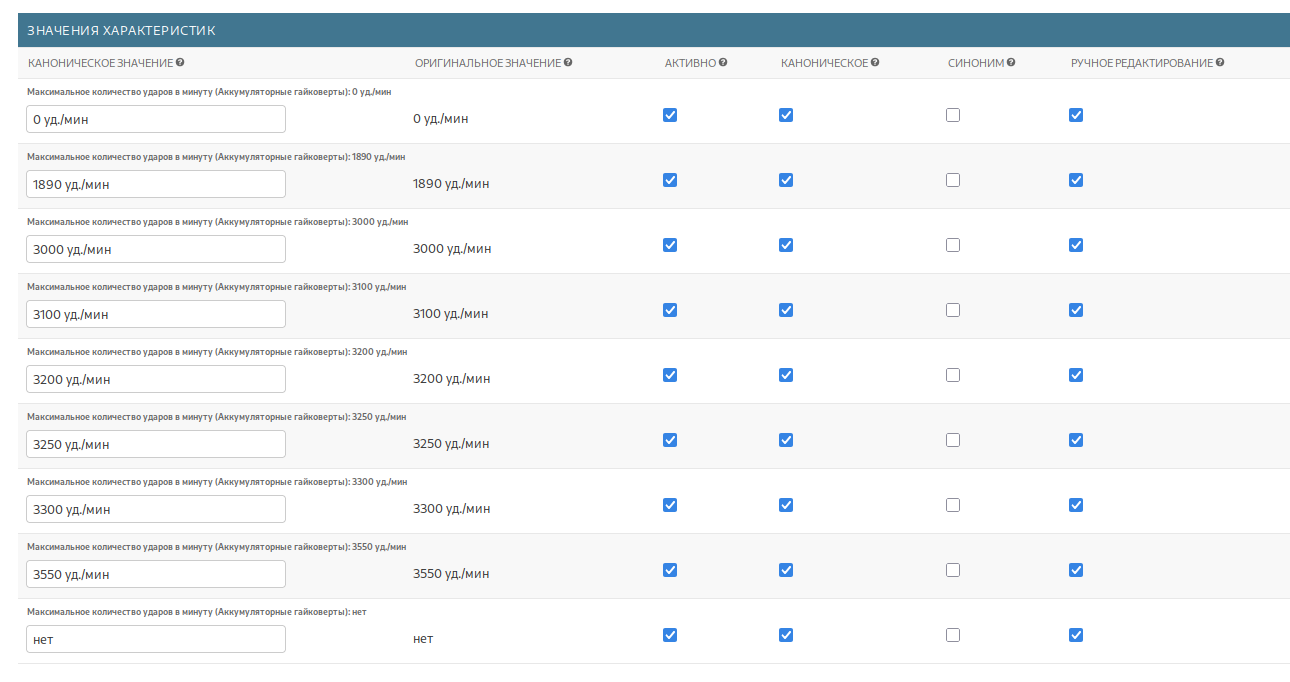Uncheck Активно in the 3250 уд./мин row
1290x682 pixels.
point(670,440)
